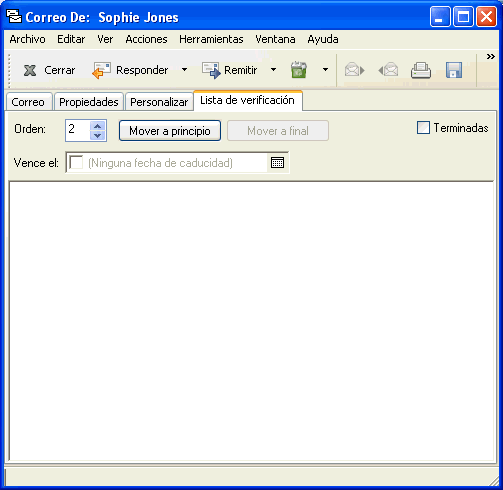The width and height of the screenshot is (503, 490).
Task: Open the Ventana menu
Action: (x=275, y=39)
